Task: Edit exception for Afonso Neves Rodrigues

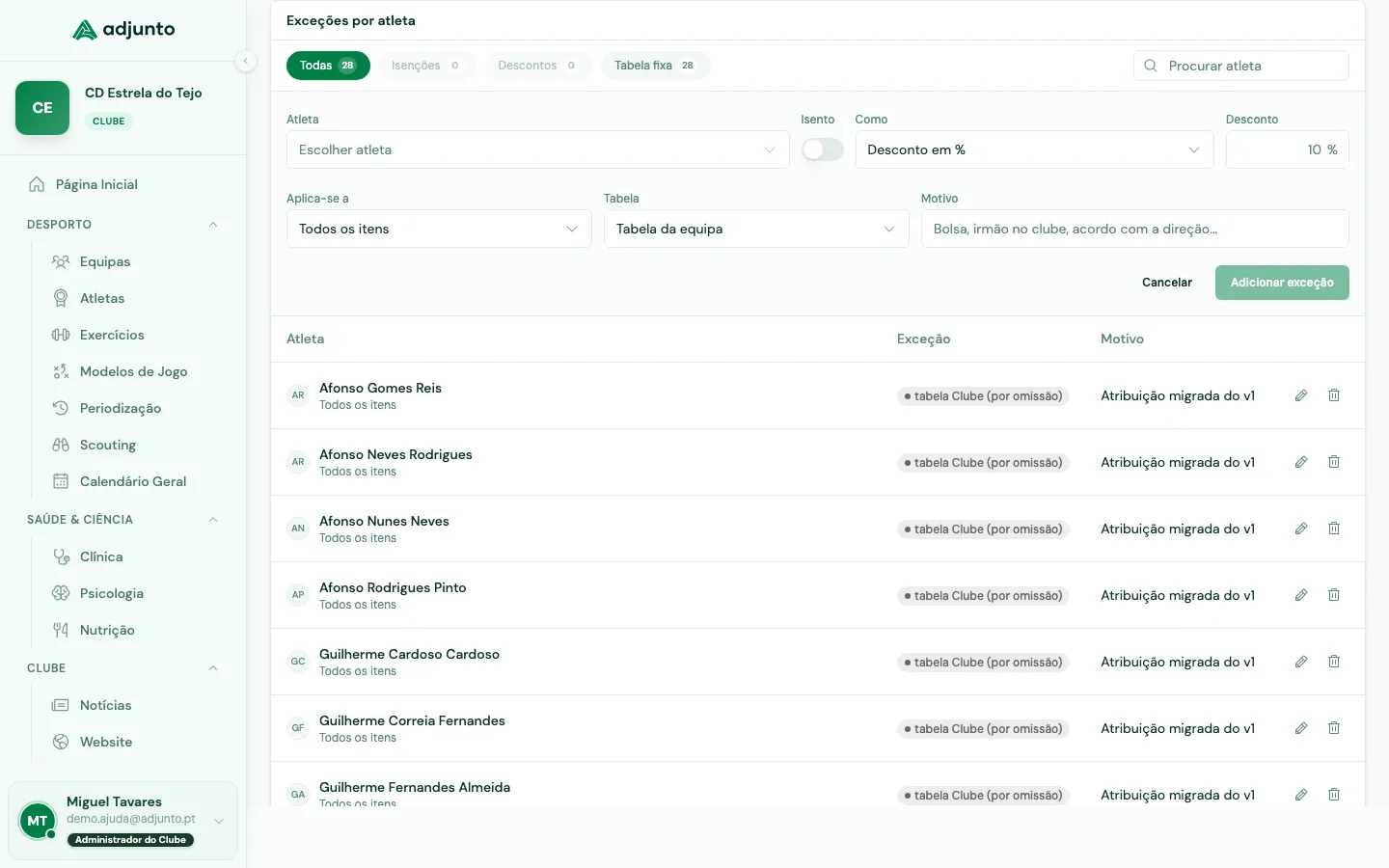Action: coord(1301,462)
